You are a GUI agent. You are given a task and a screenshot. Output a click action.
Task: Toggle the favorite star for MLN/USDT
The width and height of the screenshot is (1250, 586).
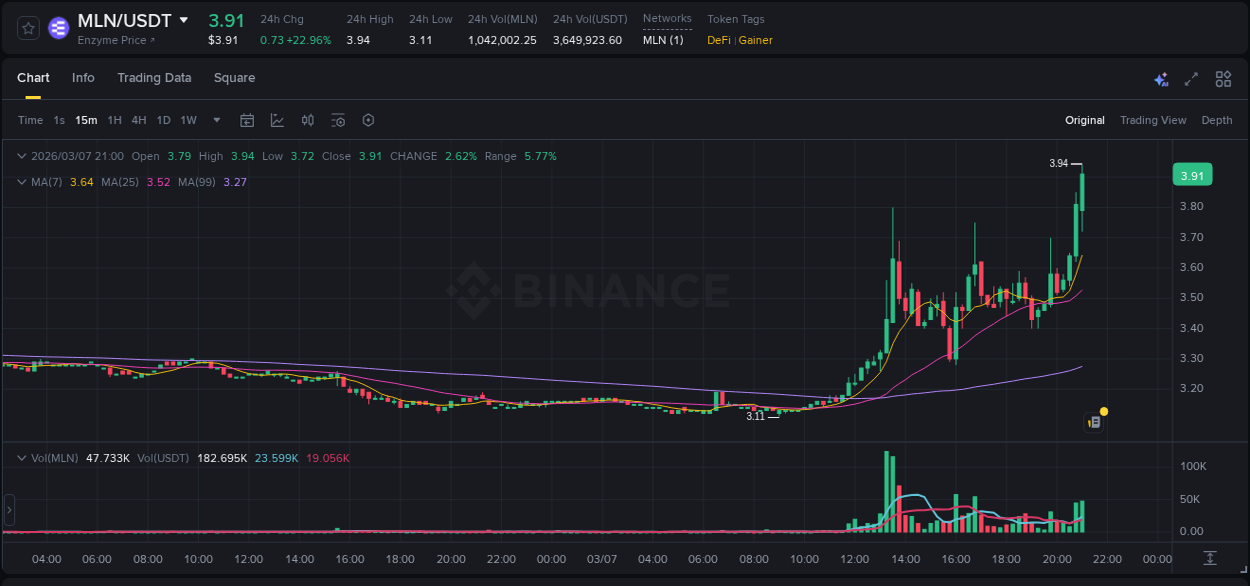[27, 28]
